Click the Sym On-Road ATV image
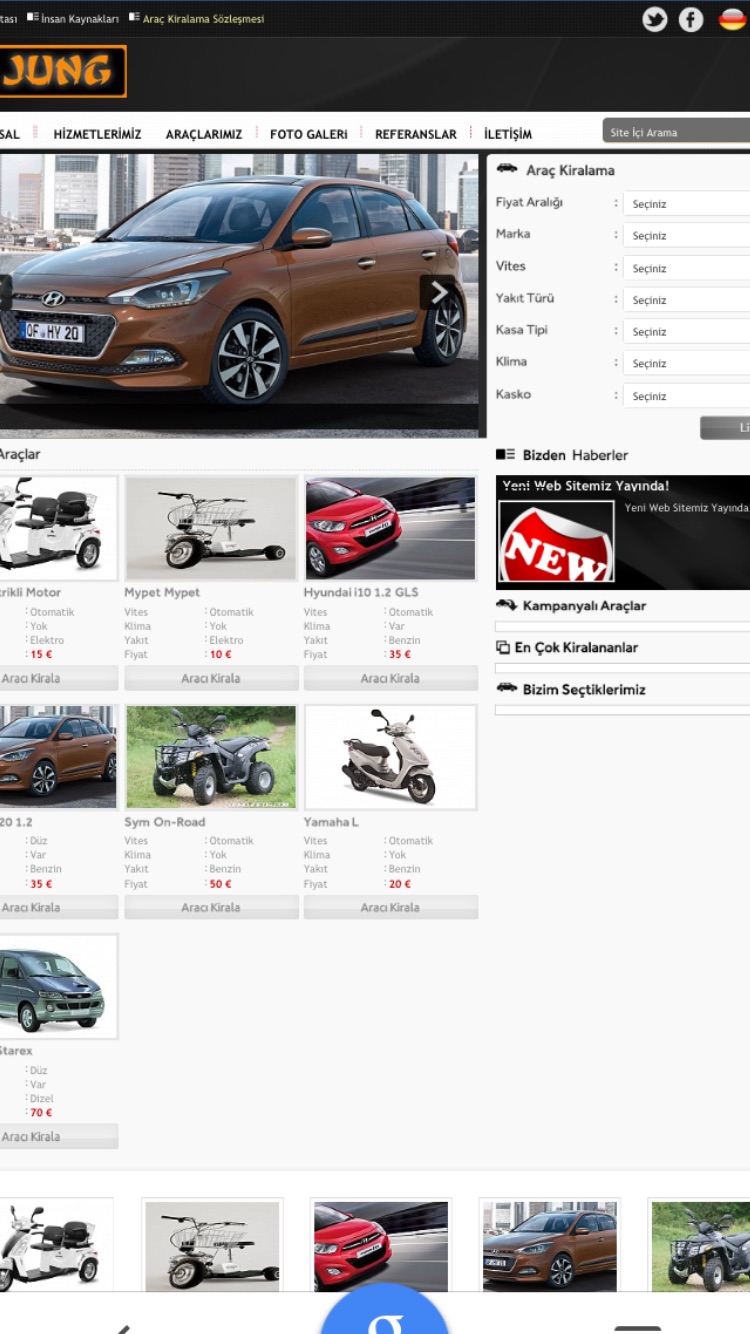 point(211,757)
